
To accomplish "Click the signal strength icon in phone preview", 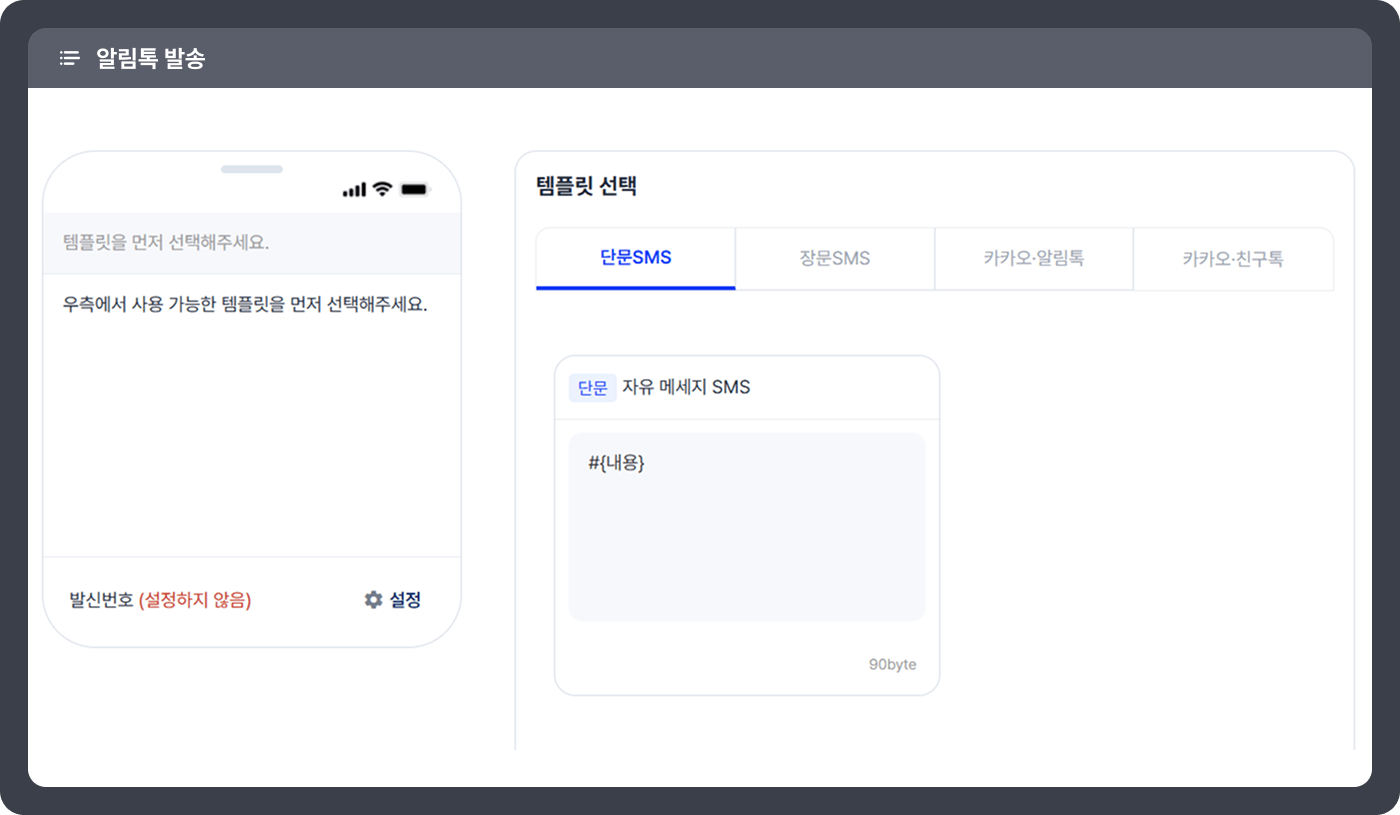I will point(354,190).
